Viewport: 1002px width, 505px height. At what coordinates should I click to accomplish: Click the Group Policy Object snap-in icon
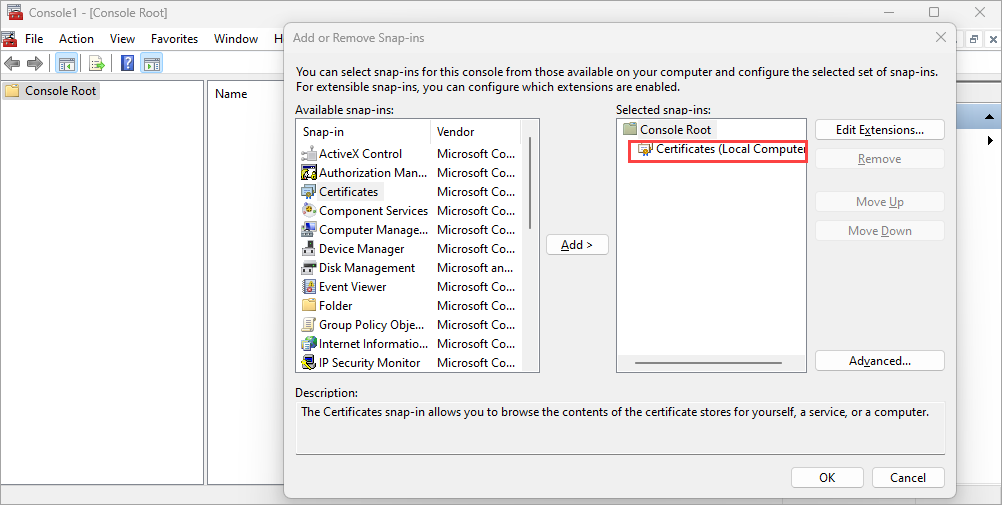pyautogui.click(x=309, y=325)
